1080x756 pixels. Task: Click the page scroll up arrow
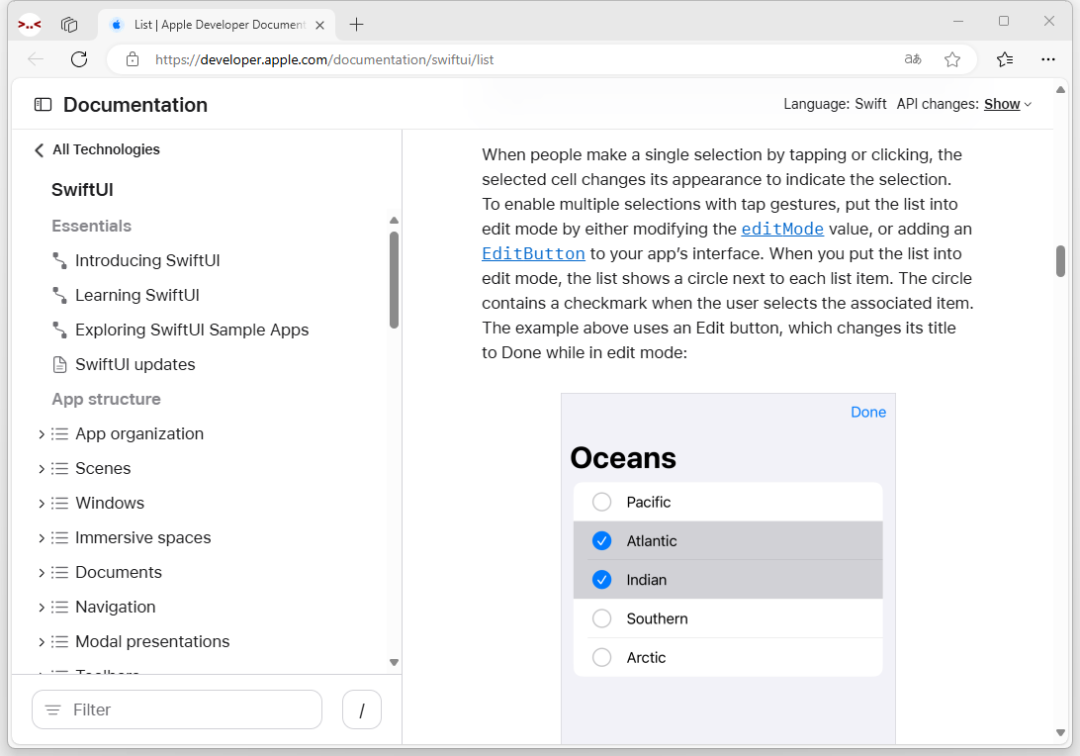click(x=1060, y=90)
